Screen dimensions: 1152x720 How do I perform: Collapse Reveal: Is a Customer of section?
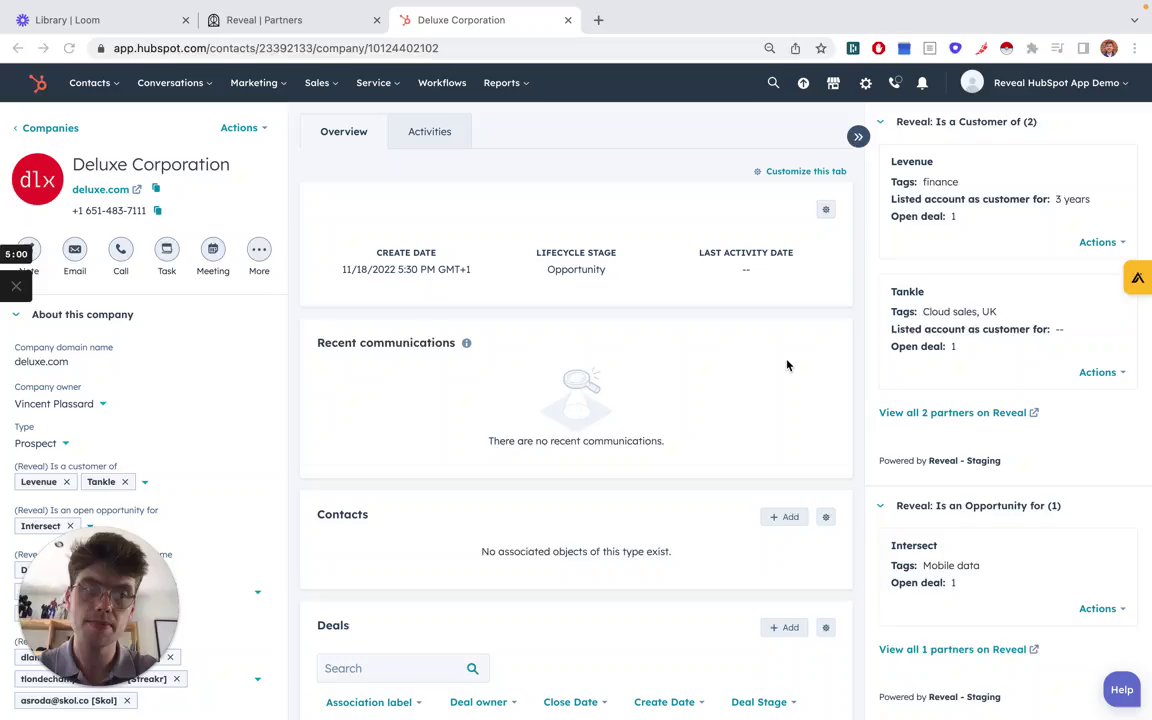[x=880, y=122]
